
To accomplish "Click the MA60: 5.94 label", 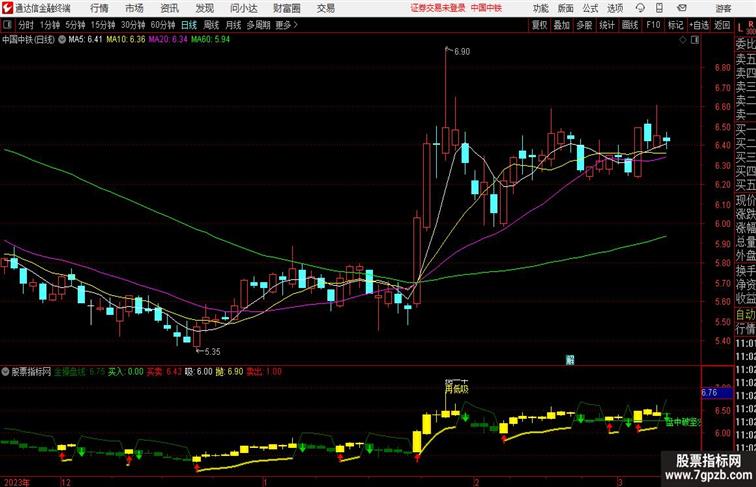I will [x=210, y=40].
